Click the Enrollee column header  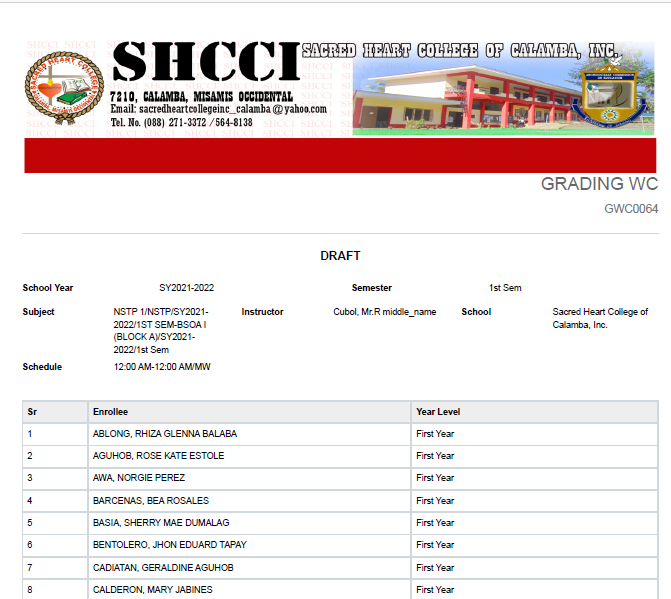[110, 412]
